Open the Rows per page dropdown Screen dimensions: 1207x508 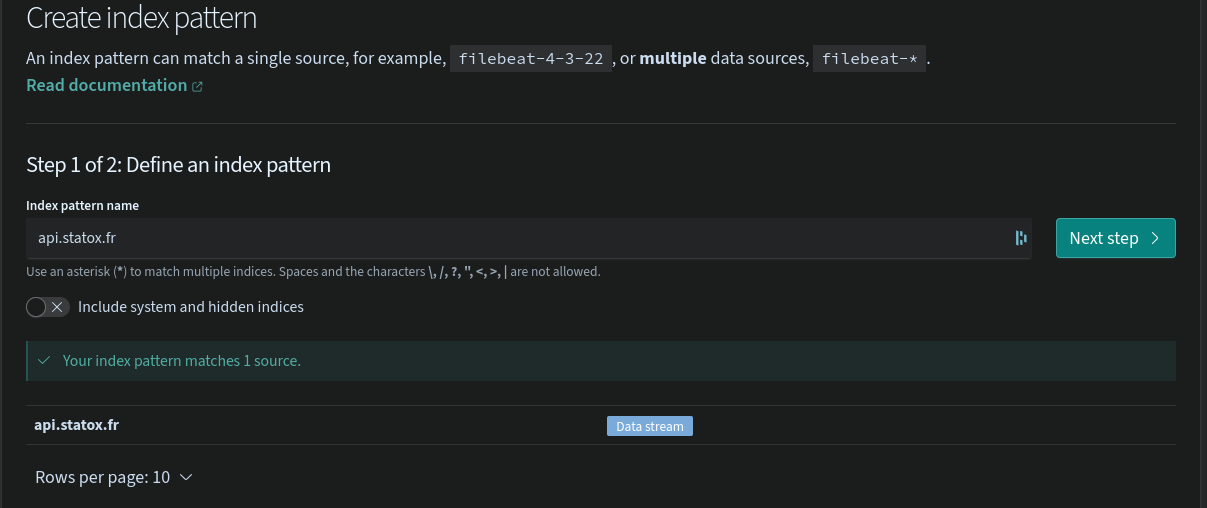pos(113,477)
